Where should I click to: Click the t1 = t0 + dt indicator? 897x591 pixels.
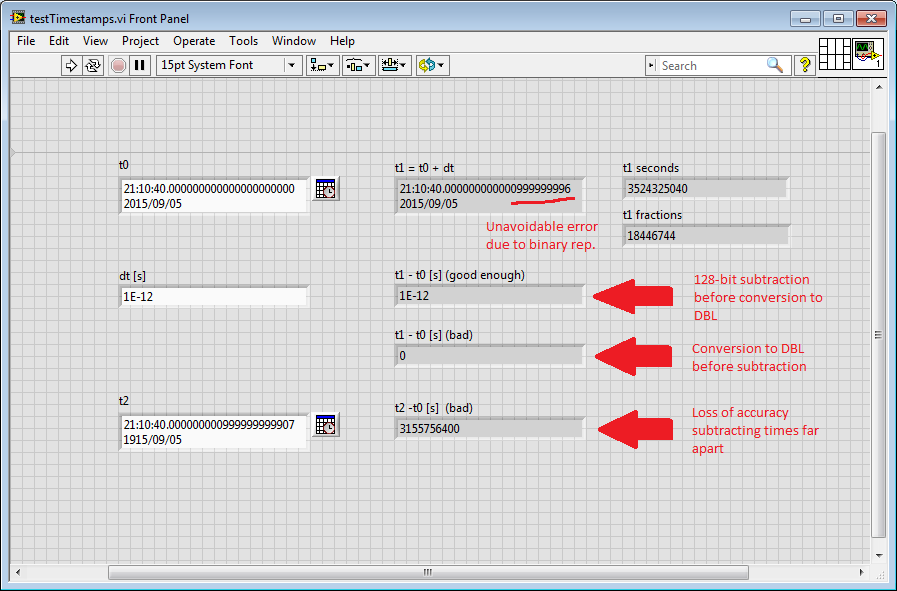coord(490,196)
